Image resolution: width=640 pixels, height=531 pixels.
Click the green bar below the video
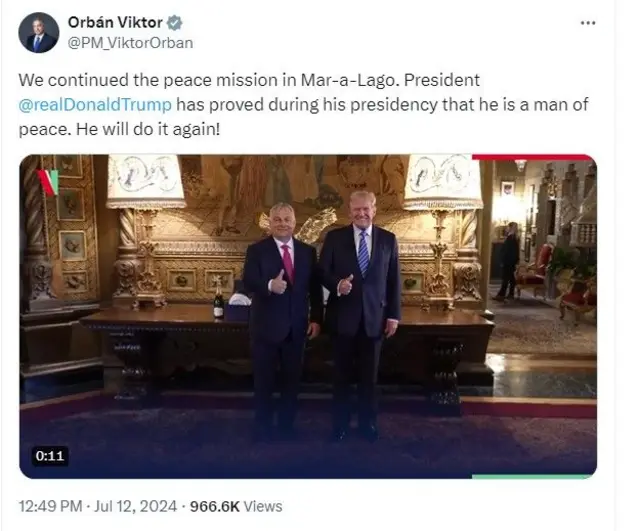tap(532, 476)
